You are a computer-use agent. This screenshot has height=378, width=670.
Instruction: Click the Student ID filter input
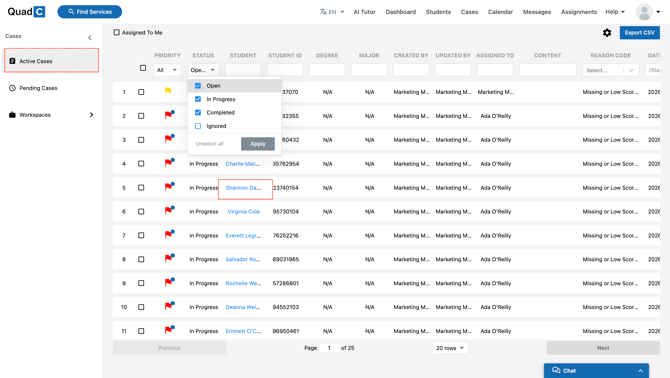tap(285, 70)
